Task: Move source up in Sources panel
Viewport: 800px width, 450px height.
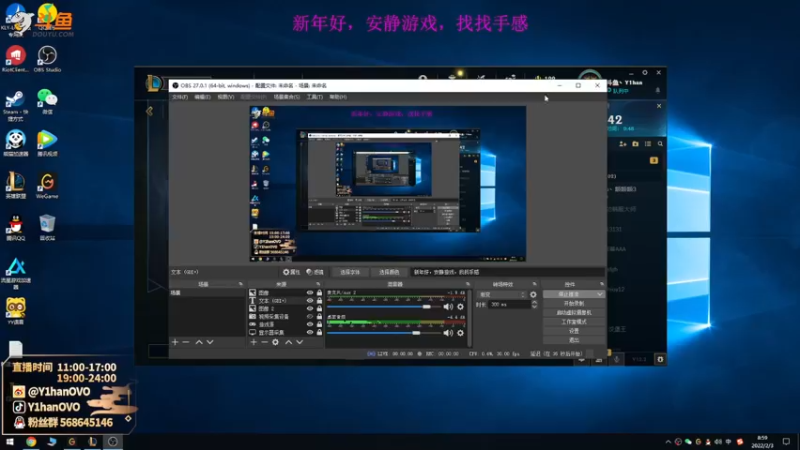Action: pos(288,342)
